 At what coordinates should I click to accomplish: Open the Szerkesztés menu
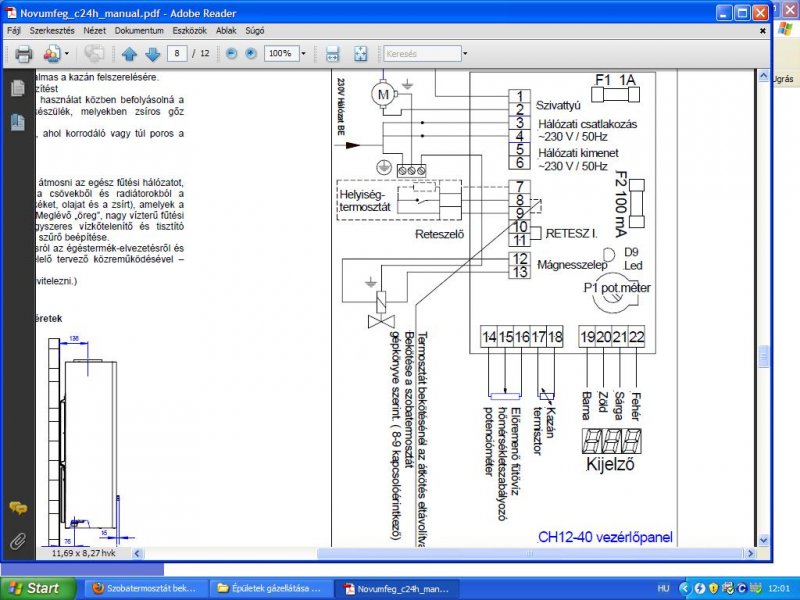(52, 31)
